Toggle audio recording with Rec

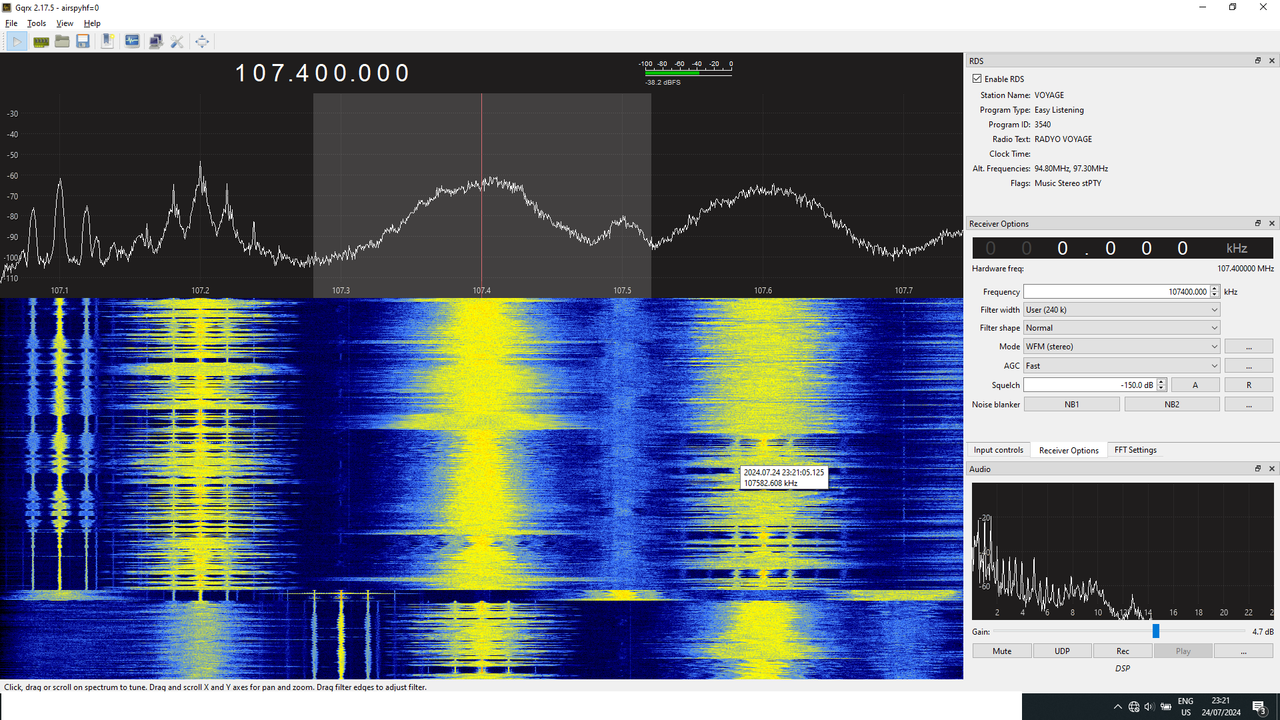point(1123,651)
